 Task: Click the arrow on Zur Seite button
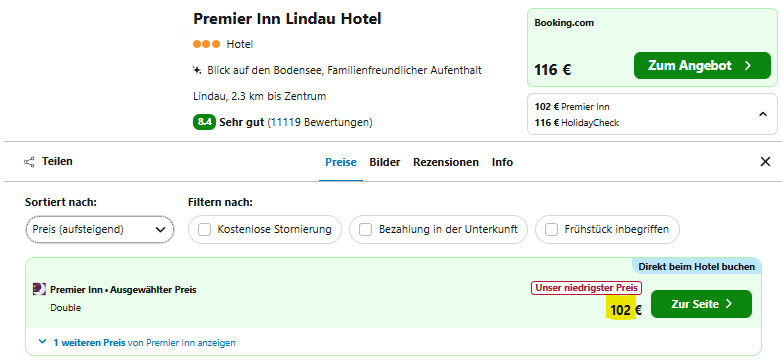[x=729, y=304]
